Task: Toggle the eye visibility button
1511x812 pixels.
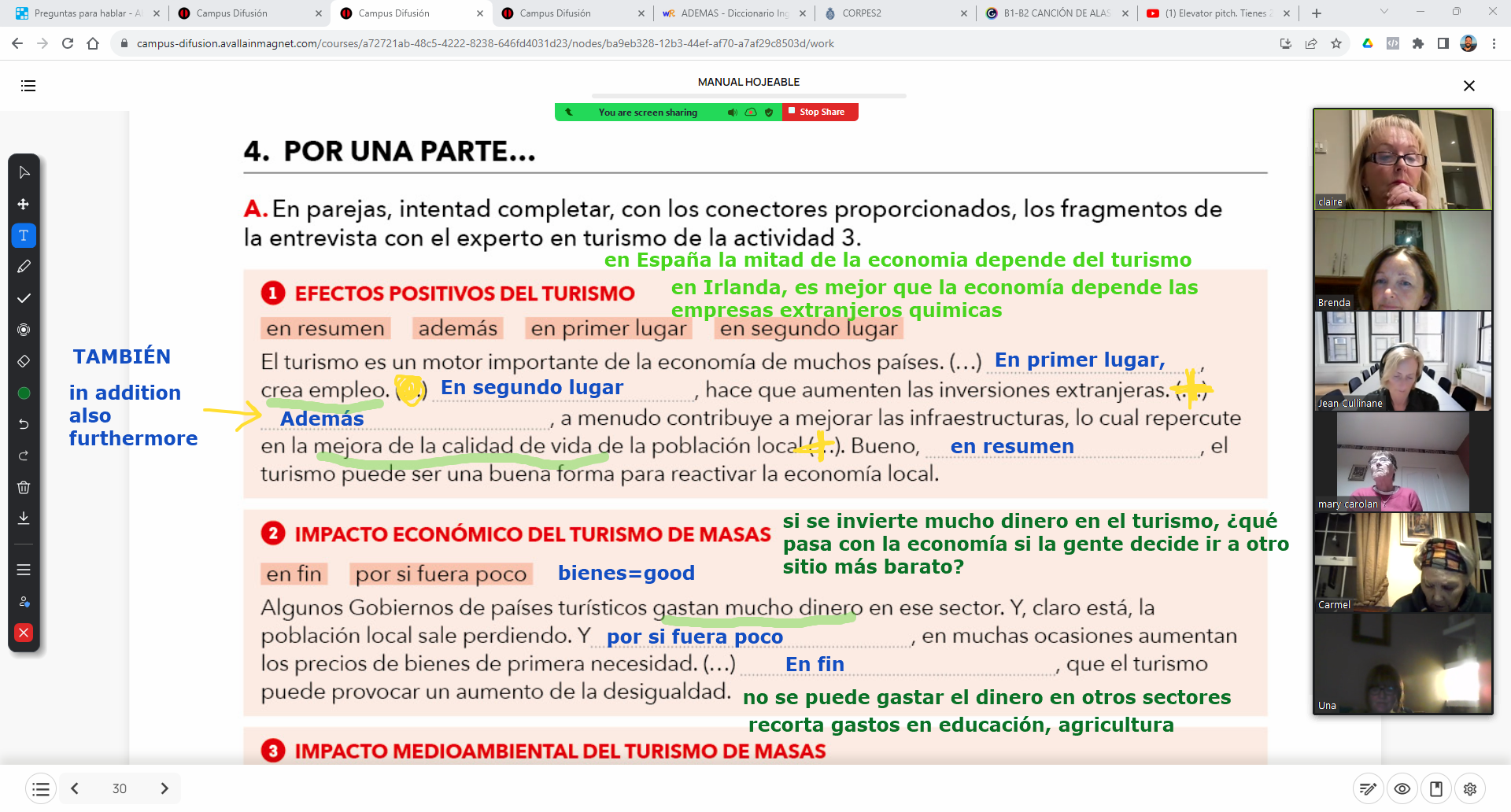Action: (x=1402, y=788)
